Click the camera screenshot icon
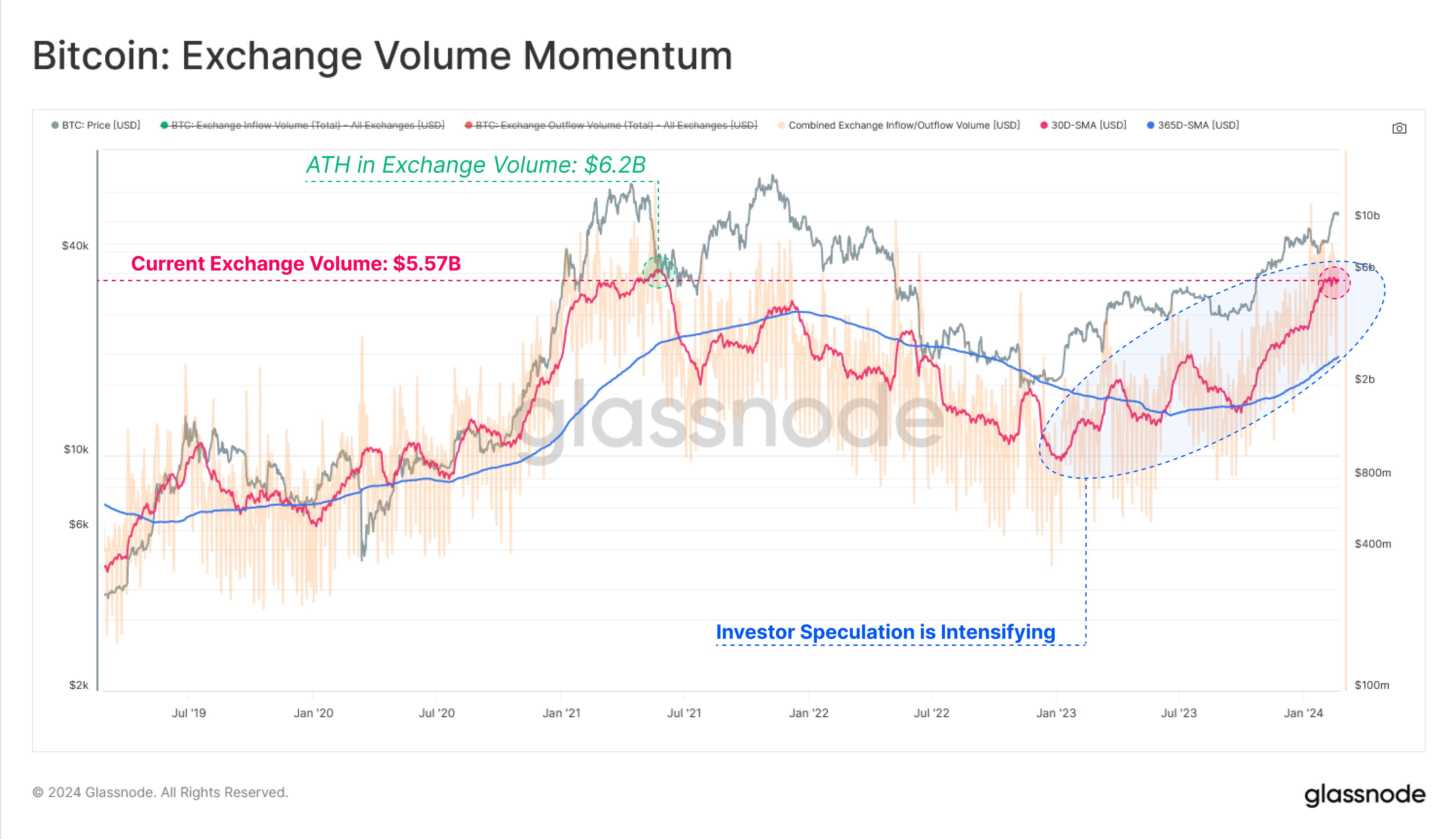 [1399, 128]
